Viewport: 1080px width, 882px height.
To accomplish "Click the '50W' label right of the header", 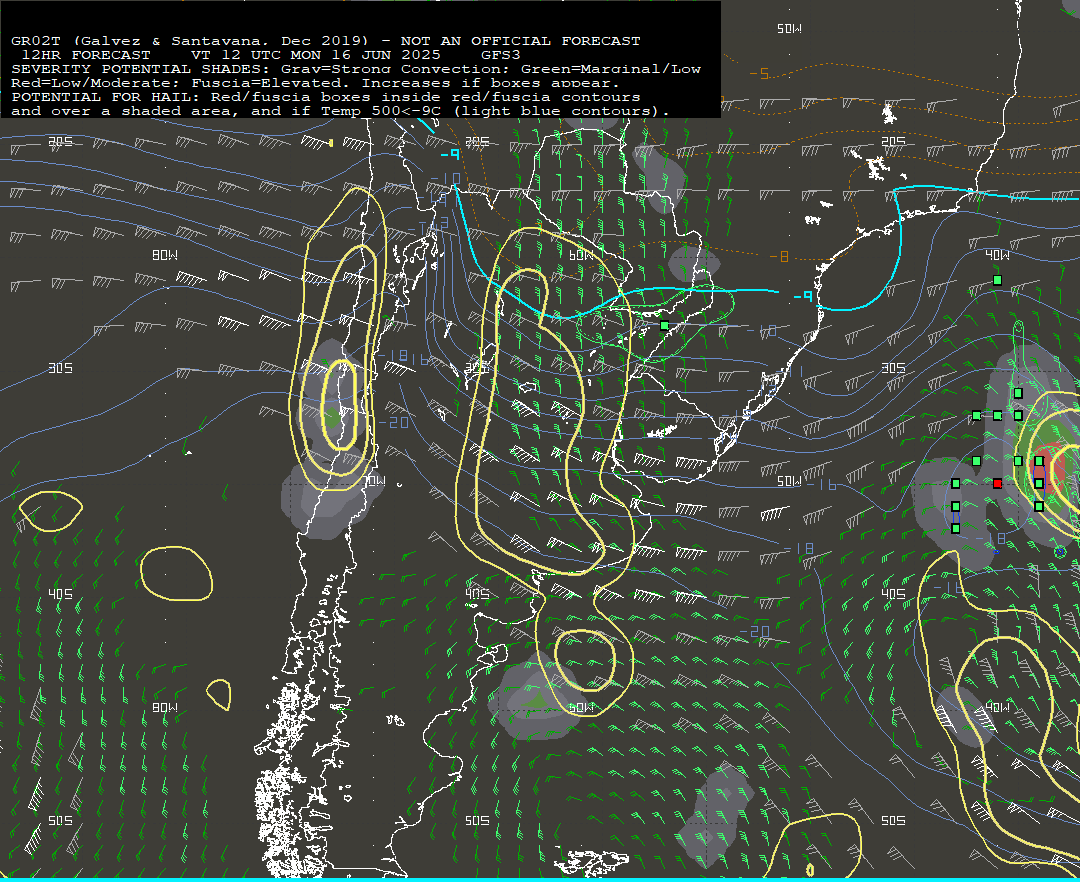I will [789, 28].
